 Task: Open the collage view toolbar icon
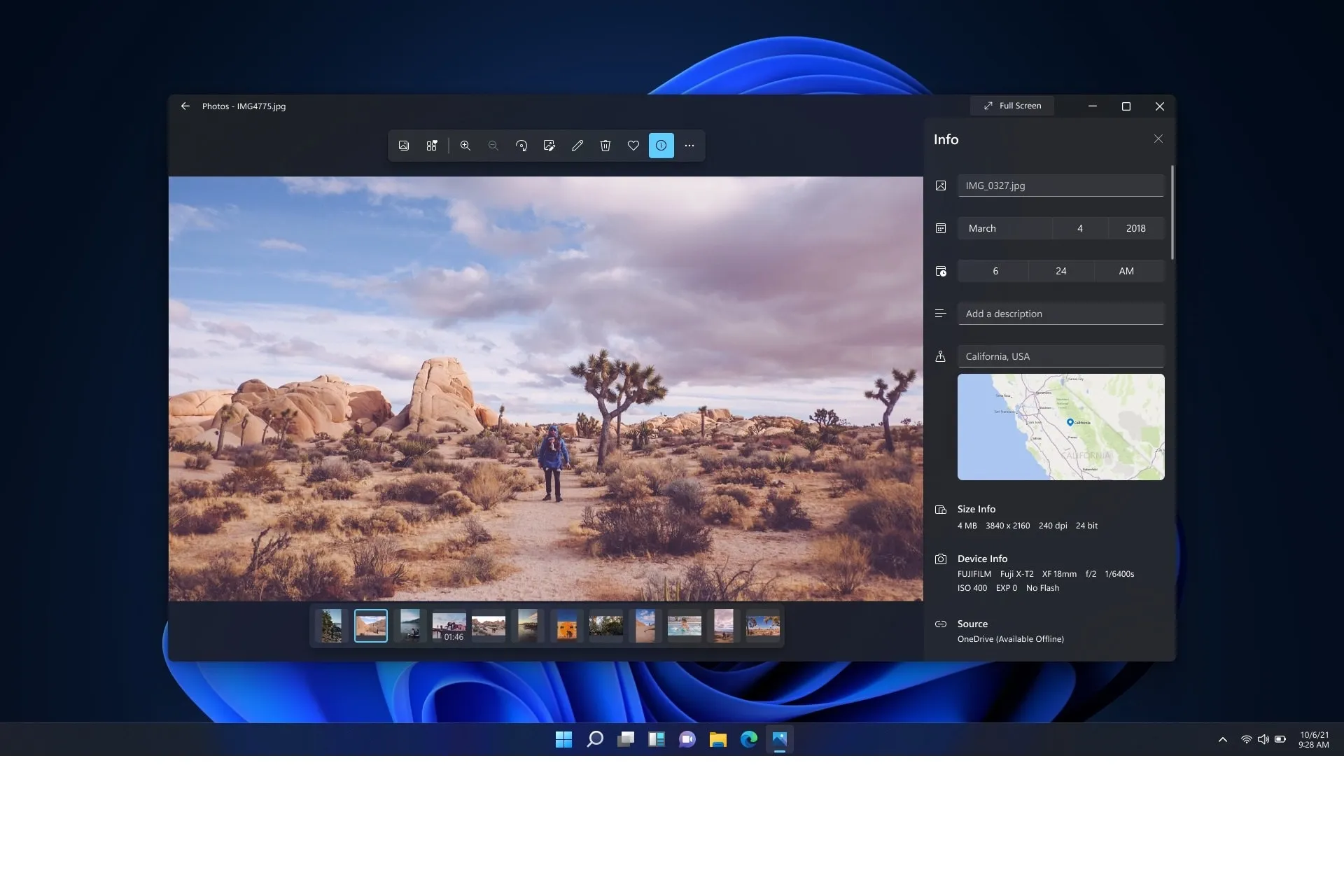tap(432, 146)
